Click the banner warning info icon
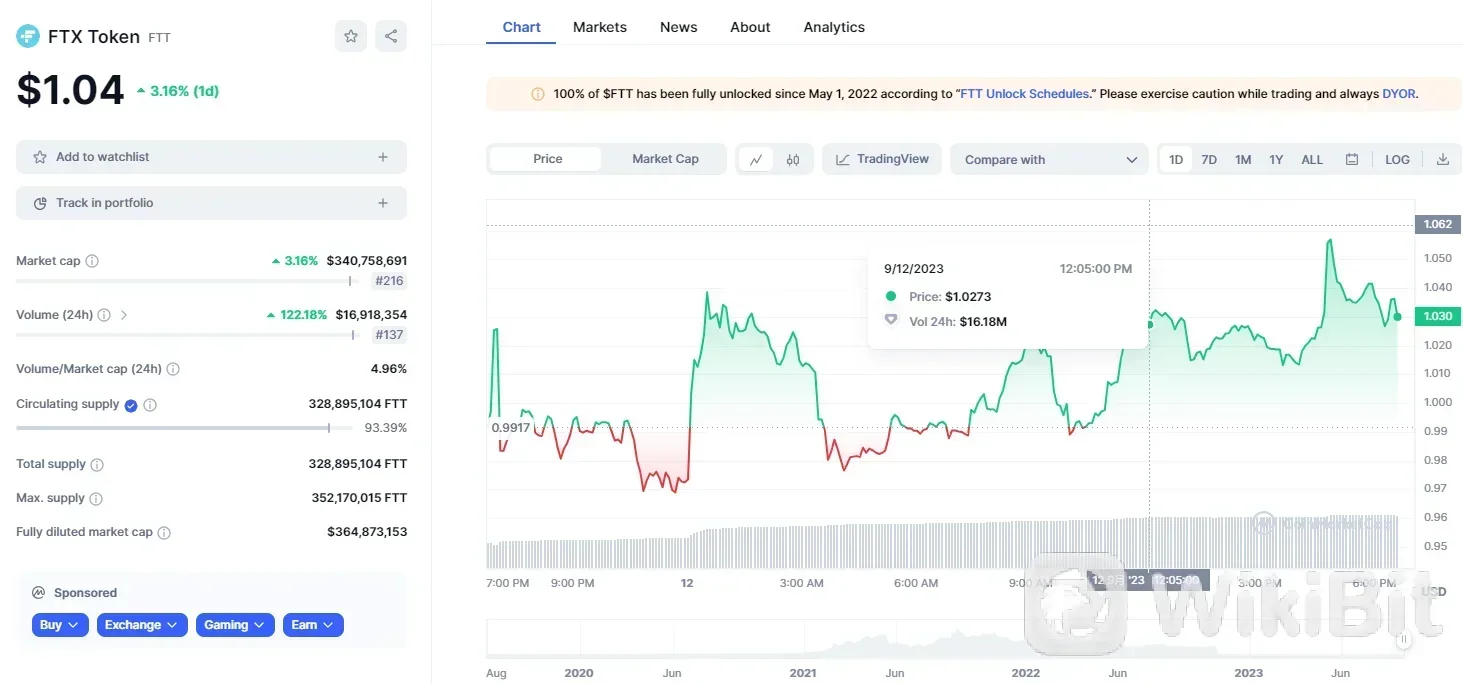 (x=538, y=94)
